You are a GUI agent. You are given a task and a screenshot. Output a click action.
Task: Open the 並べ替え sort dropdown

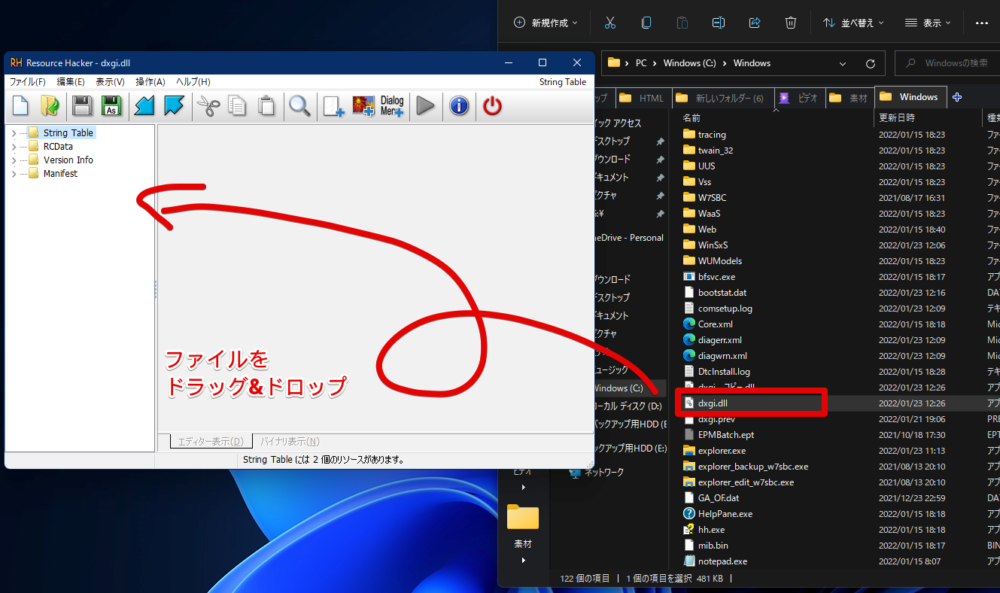853,23
